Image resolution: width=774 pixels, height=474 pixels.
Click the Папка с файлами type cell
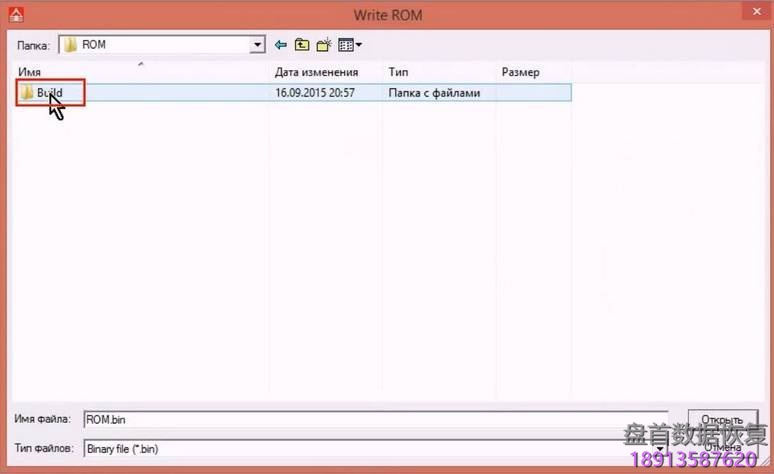tap(434, 93)
